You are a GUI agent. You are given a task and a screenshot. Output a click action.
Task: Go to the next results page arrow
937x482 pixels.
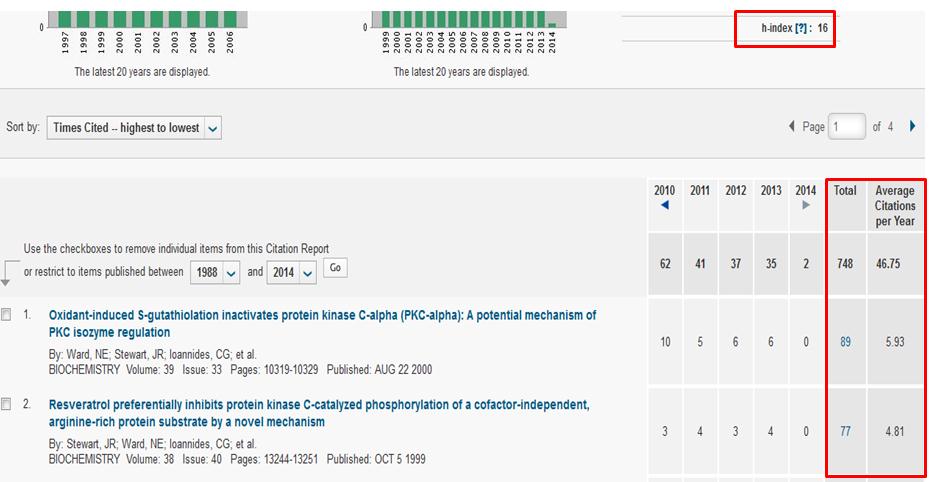point(912,126)
